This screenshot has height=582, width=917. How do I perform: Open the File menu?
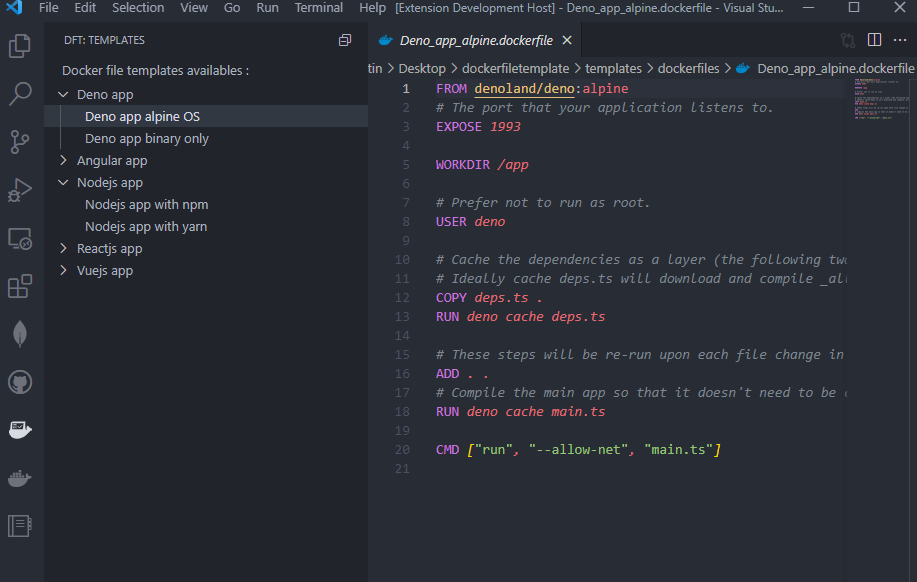point(49,8)
